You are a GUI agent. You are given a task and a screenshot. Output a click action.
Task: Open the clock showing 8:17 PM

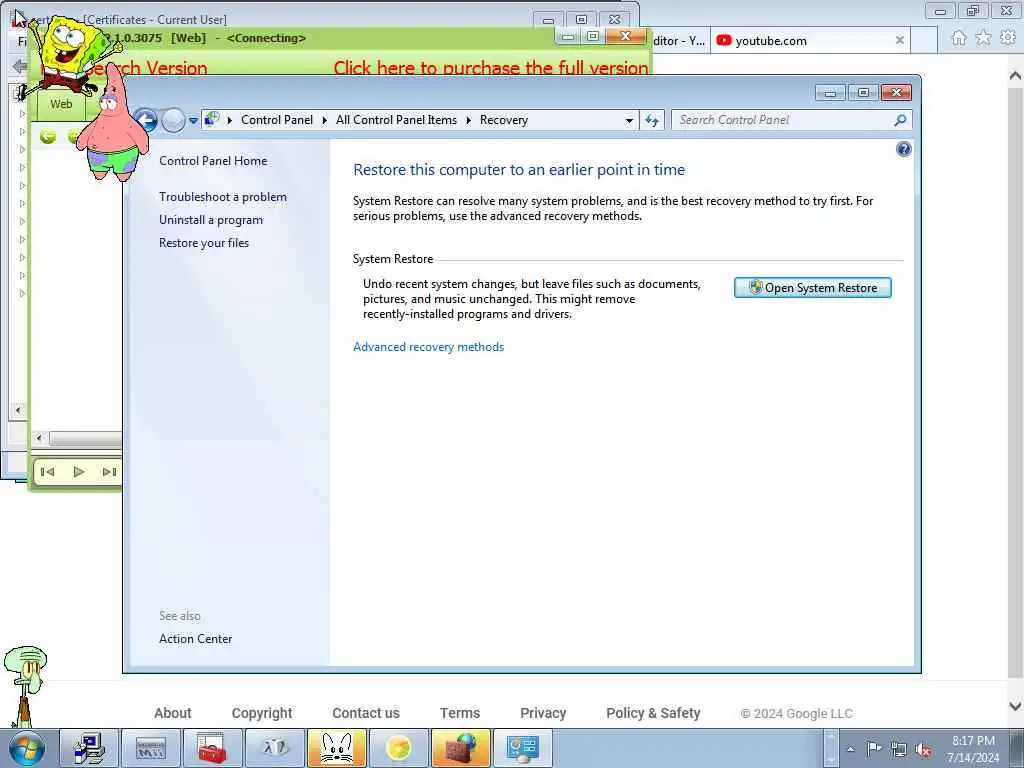(x=973, y=749)
